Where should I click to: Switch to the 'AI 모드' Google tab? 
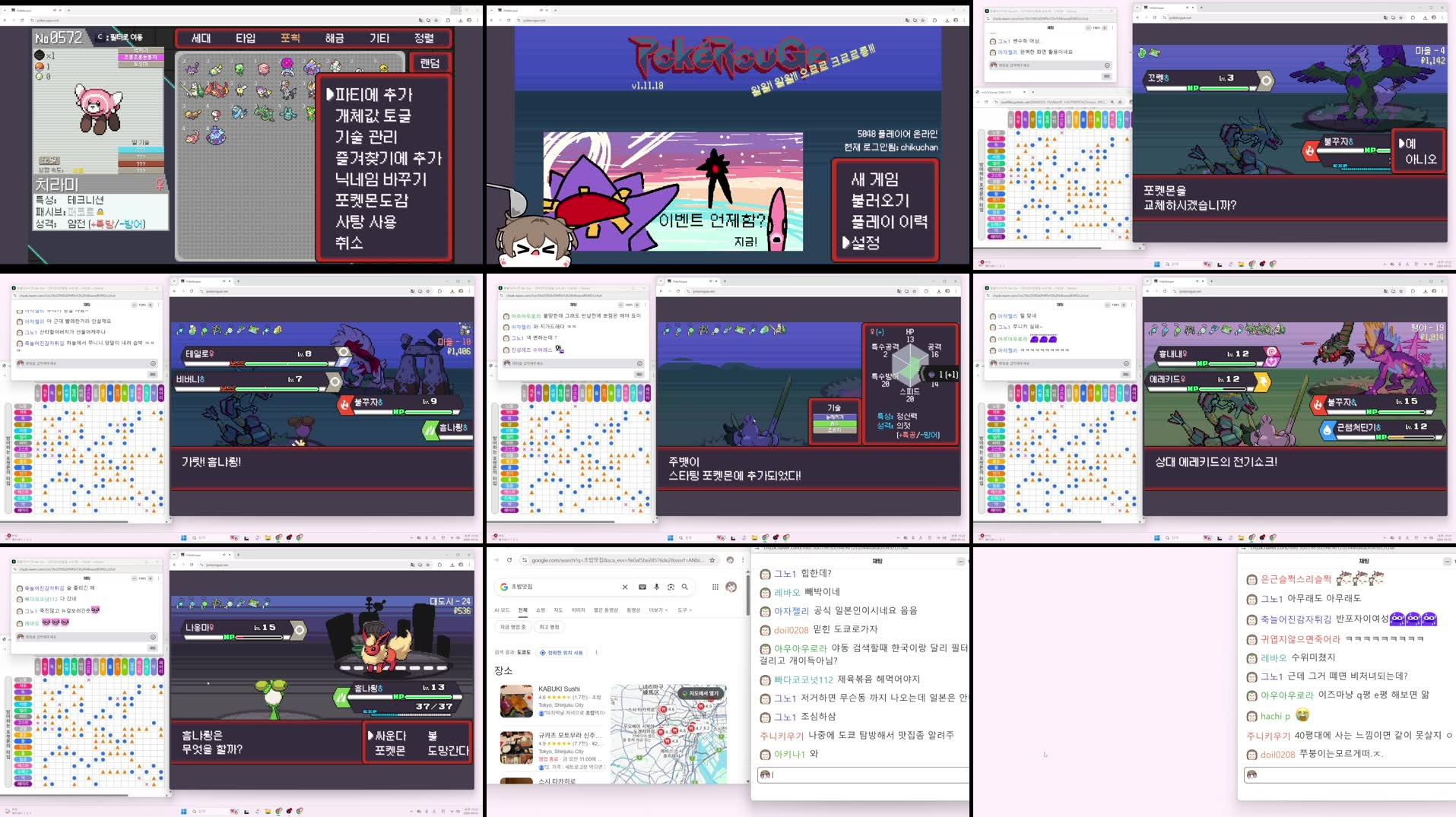[x=502, y=610]
